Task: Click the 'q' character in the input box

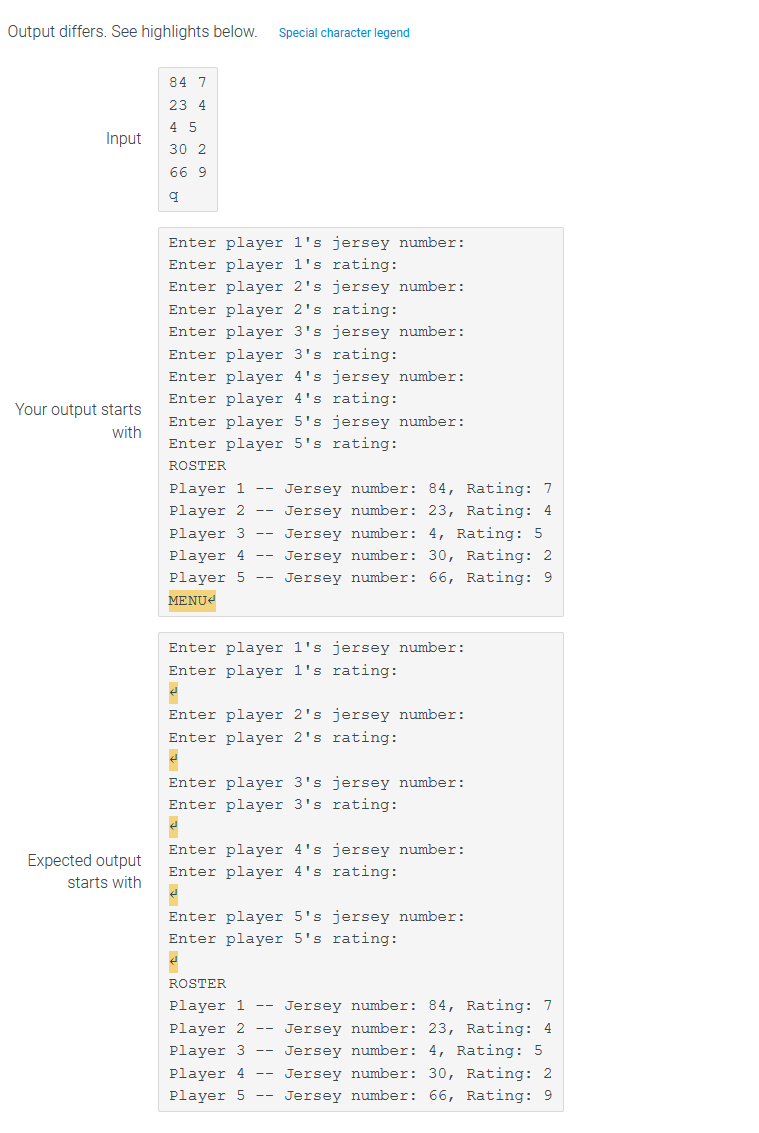Action: tap(172, 194)
